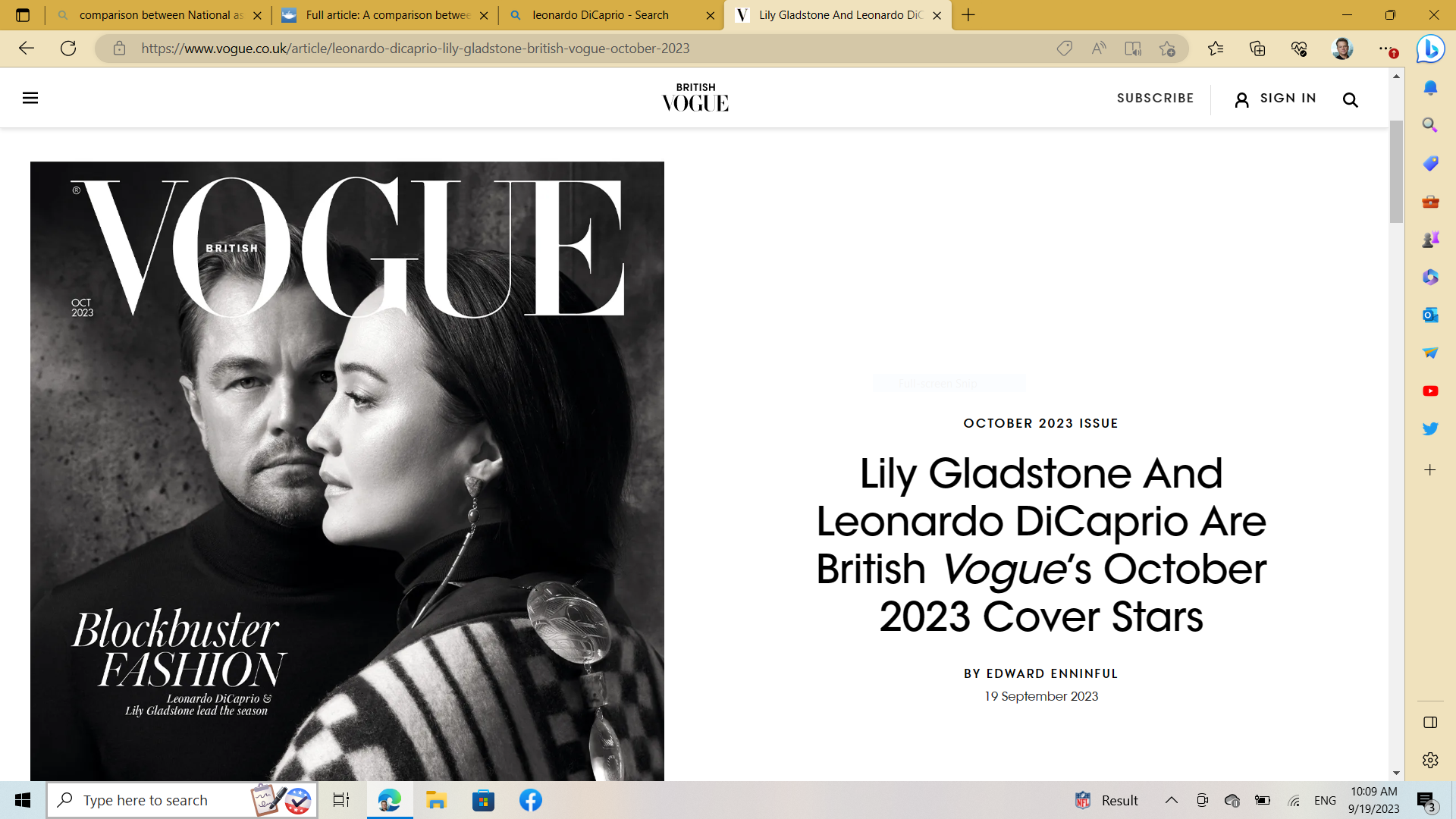Open File Explorer from the taskbar

coord(436,800)
